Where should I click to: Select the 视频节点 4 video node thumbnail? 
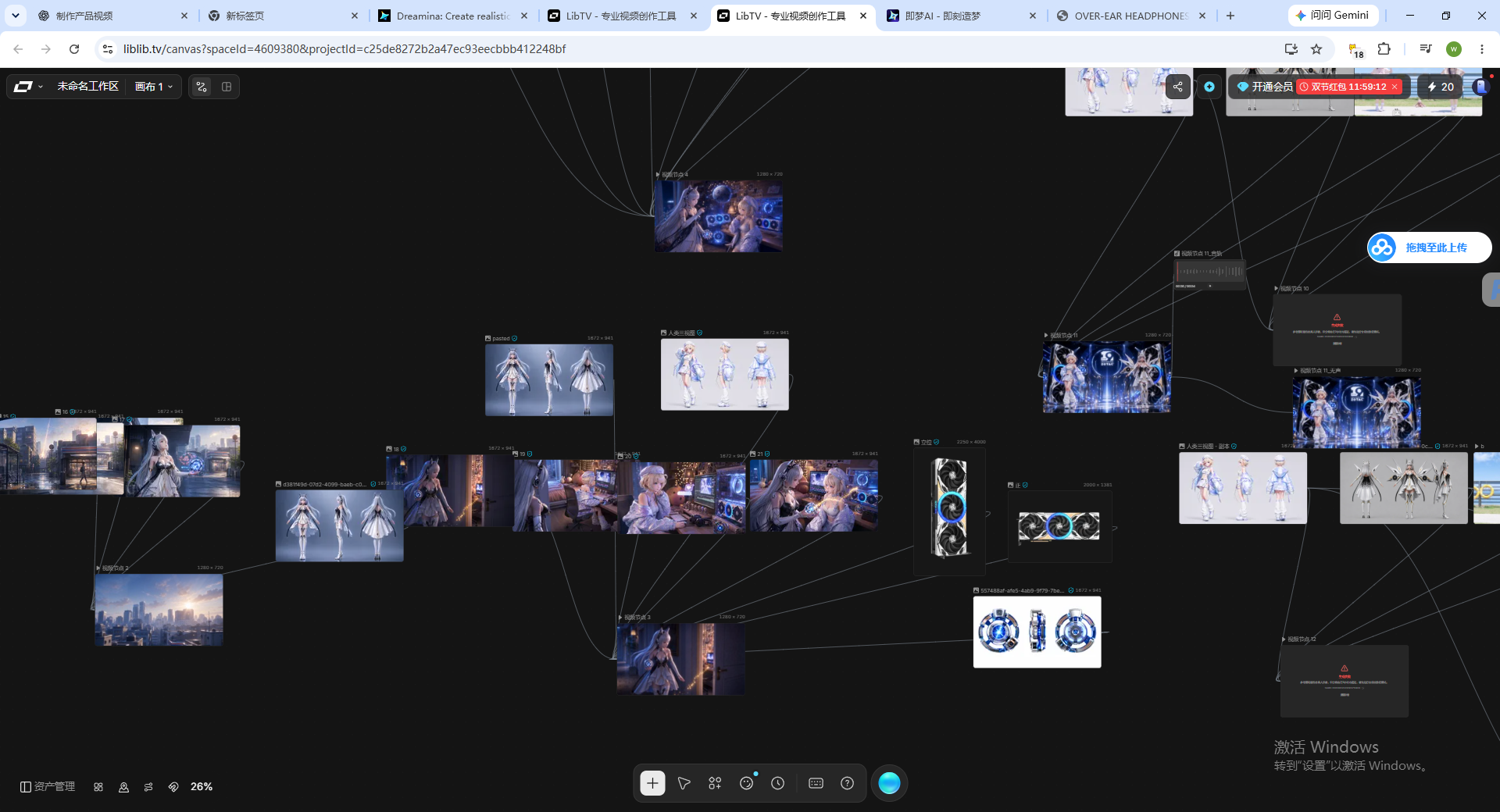[x=719, y=216]
